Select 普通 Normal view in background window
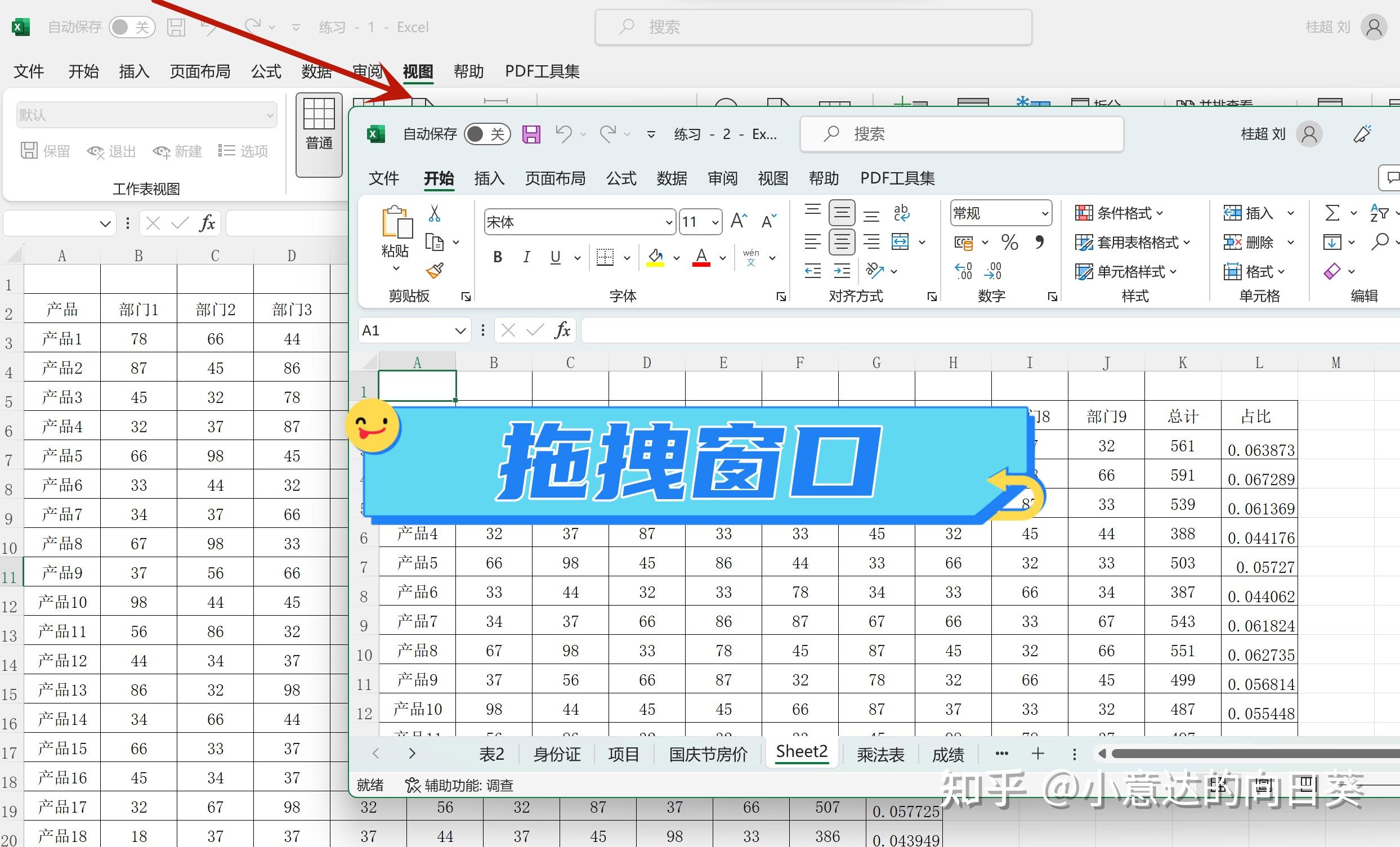This screenshot has height=847, width=1400. [319, 135]
